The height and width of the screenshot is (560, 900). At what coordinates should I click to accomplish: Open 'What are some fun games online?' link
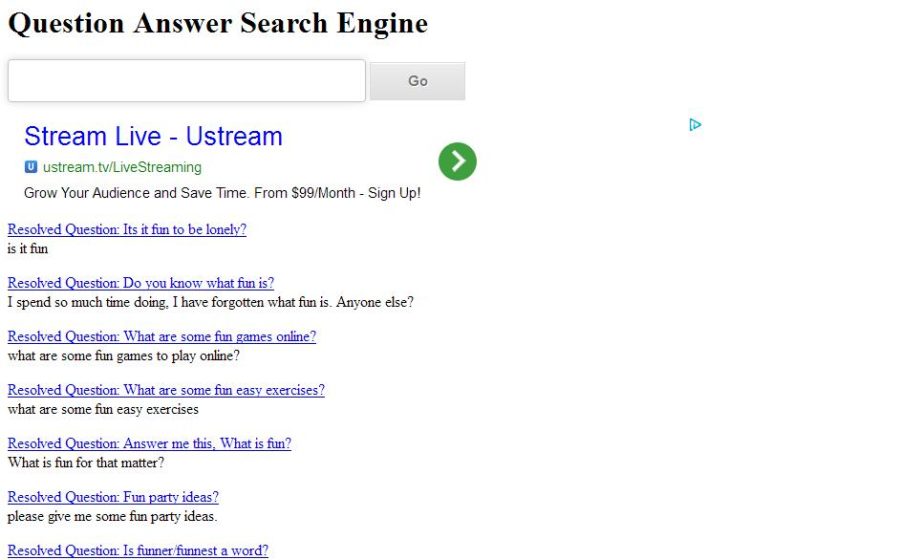tap(162, 336)
